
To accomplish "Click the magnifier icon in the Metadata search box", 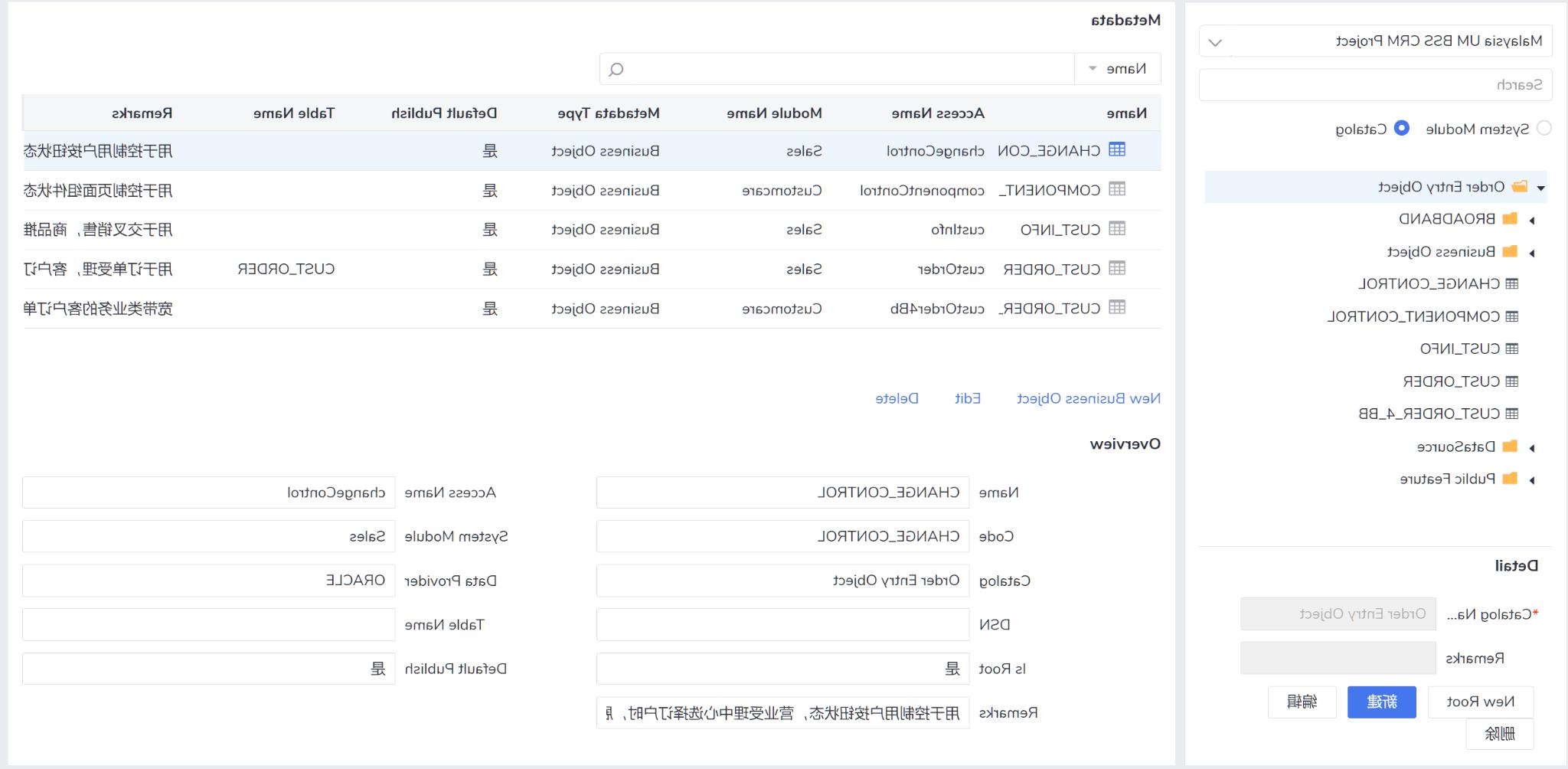I will pyautogui.click(x=616, y=70).
